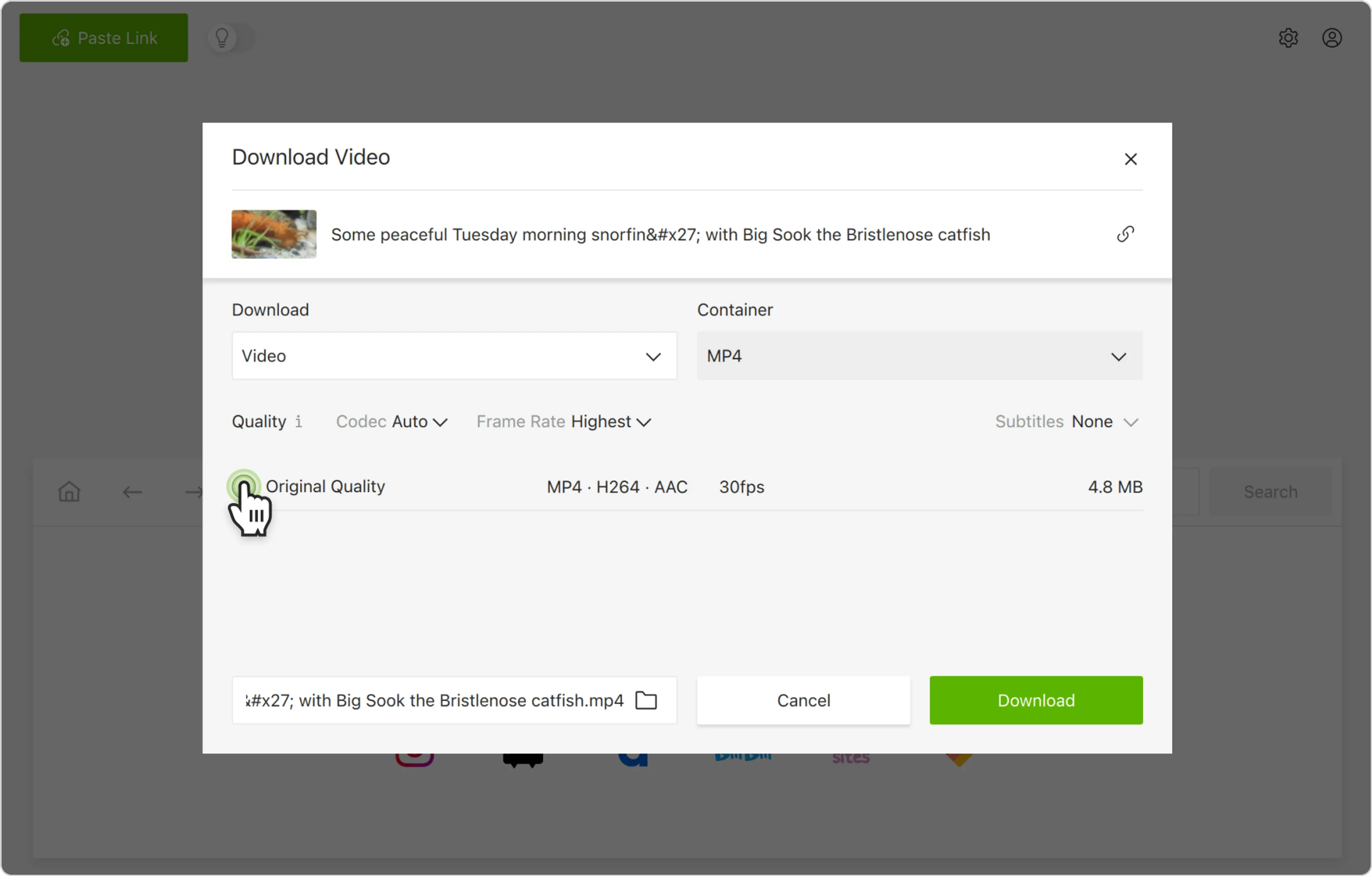Screen dimensions: 1372x876
Task: Click the home icon in browser bar
Action: [70, 491]
